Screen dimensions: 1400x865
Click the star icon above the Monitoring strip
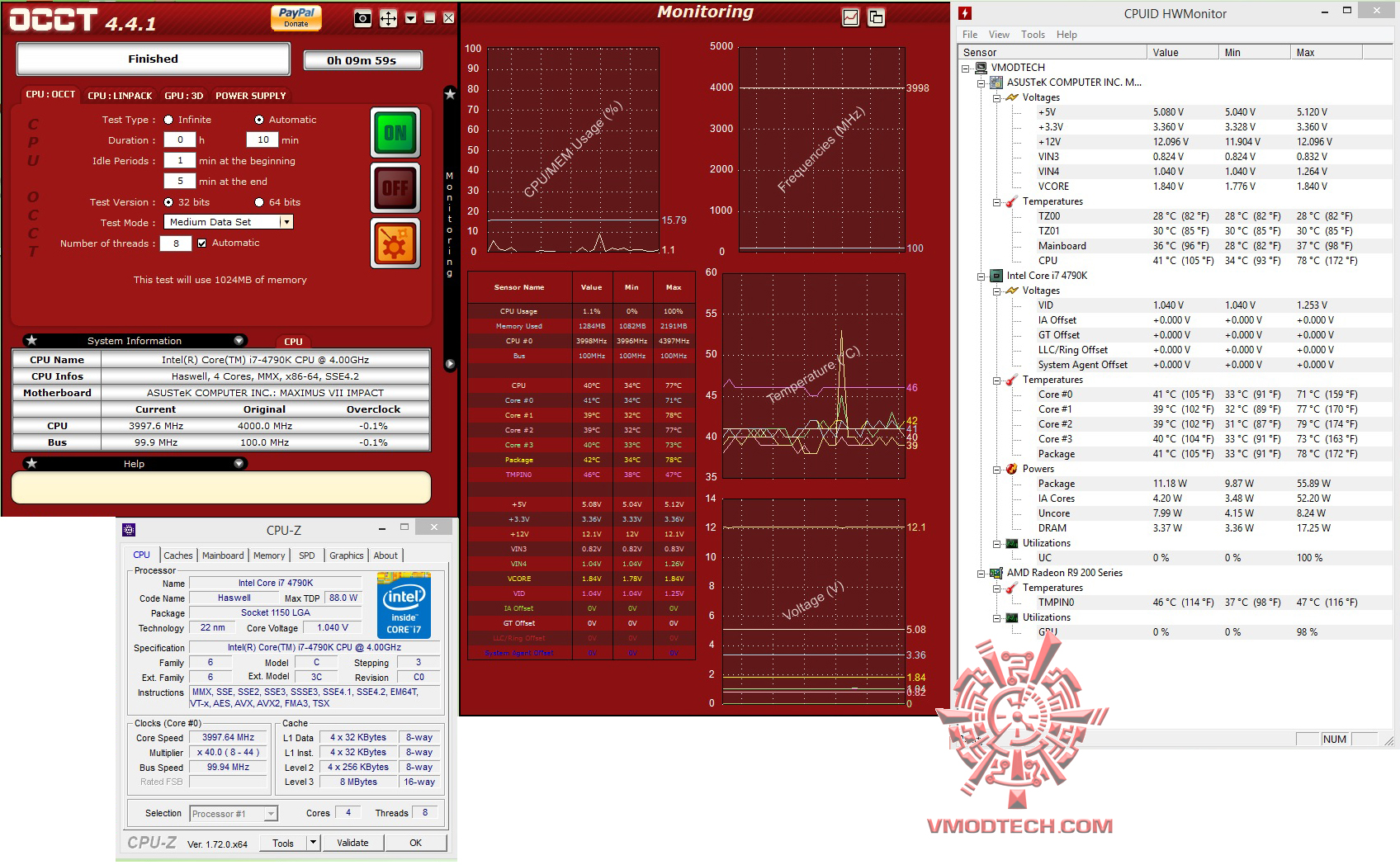(x=450, y=94)
